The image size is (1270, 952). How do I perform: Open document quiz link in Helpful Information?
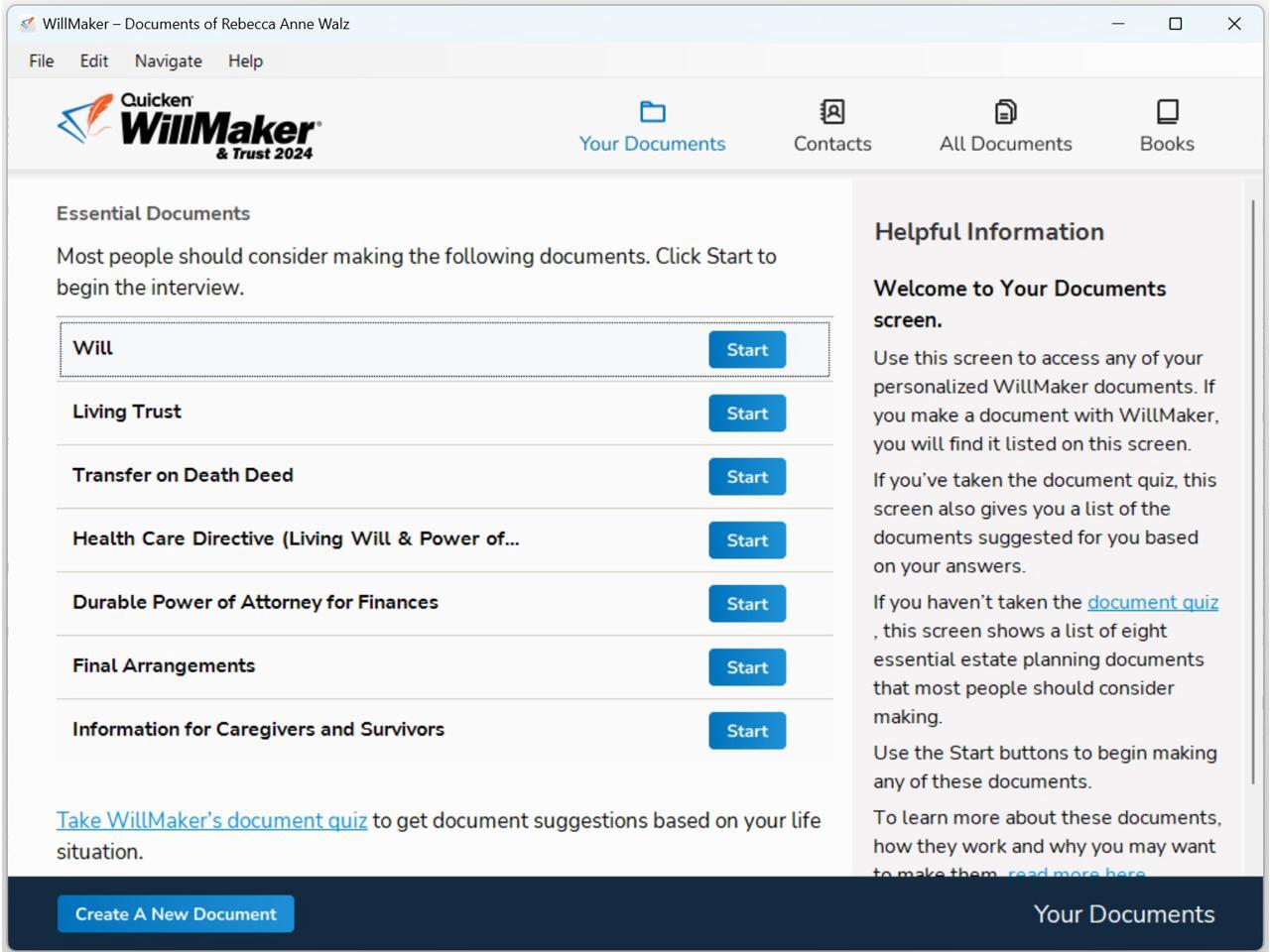pyautogui.click(x=1152, y=602)
